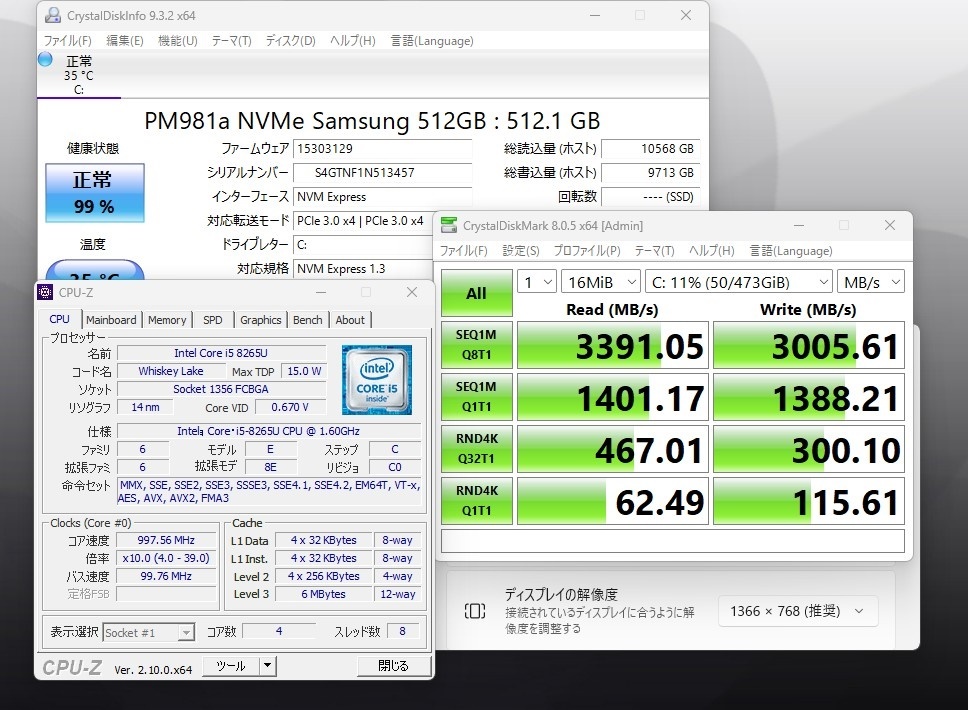Image resolution: width=968 pixels, height=710 pixels.
Task: Click the empty comment field in CrystalDiskMark
Action: 673,541
